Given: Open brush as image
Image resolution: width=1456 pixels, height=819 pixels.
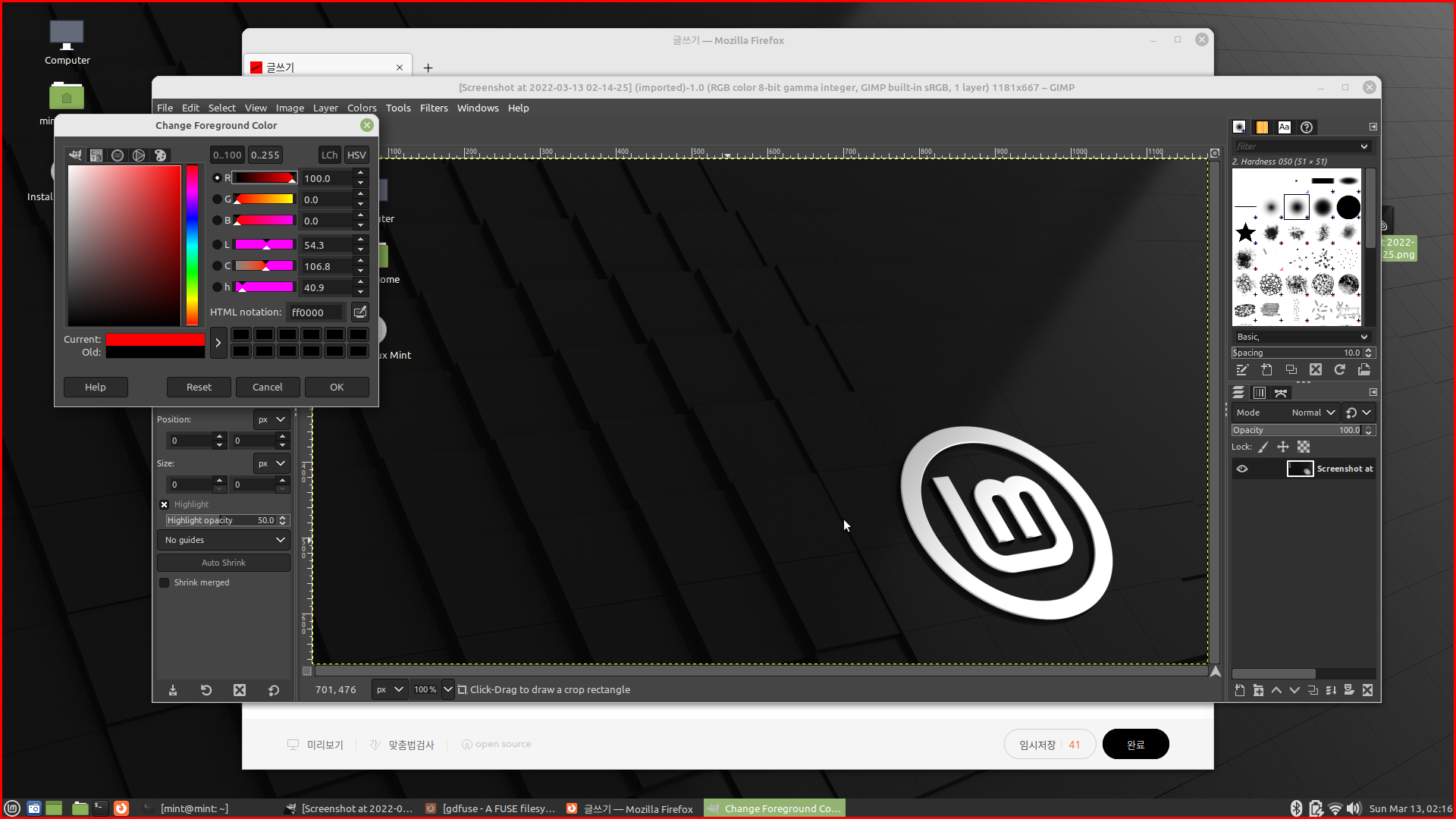Looking at the screenshot, I should tap(1364, 370).
